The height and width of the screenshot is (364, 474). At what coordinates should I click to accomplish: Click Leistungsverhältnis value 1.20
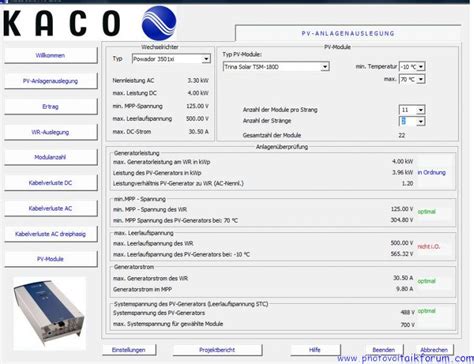coord(408,183)
